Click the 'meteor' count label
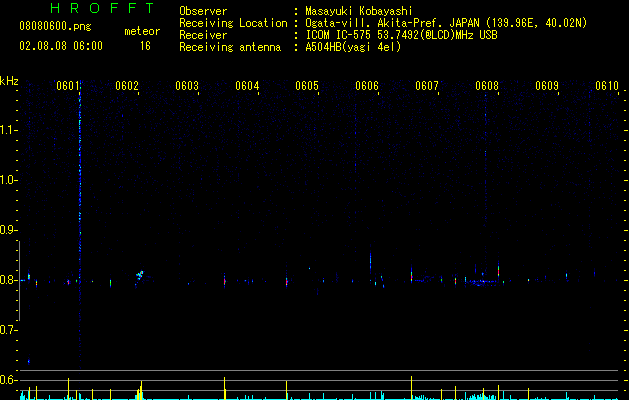 tap(142, 31)
